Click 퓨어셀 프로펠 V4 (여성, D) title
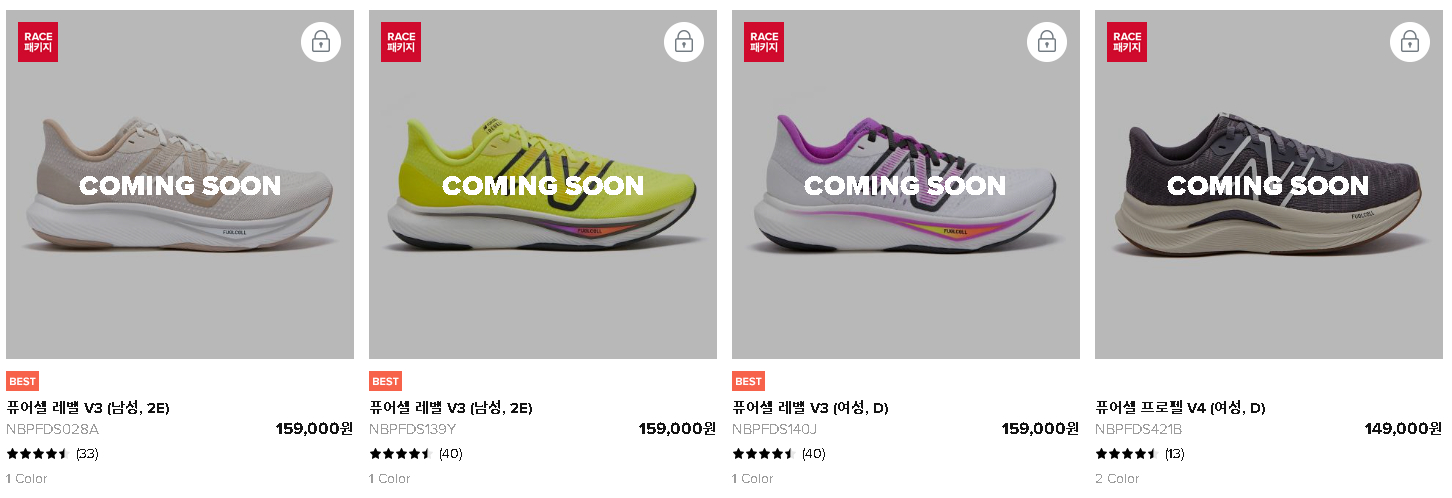 tap(1180, 408)
